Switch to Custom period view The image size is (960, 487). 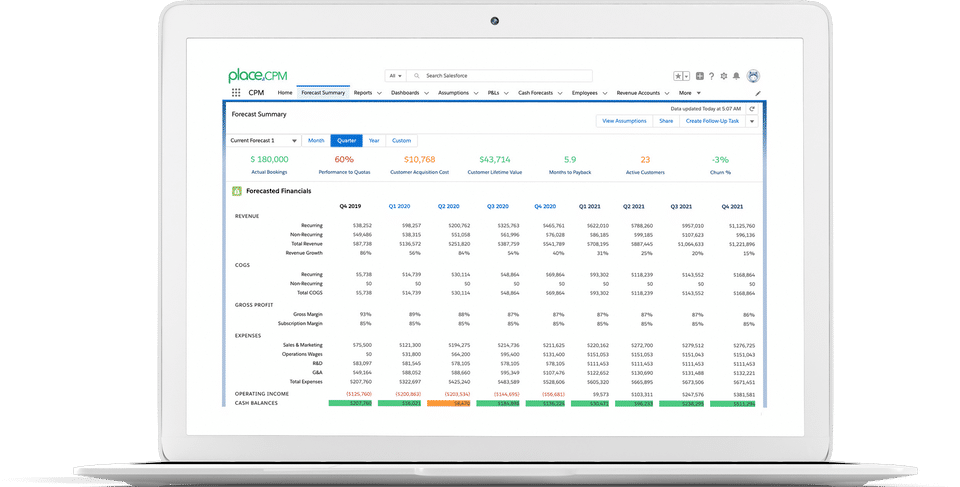(x=402, y=141)
